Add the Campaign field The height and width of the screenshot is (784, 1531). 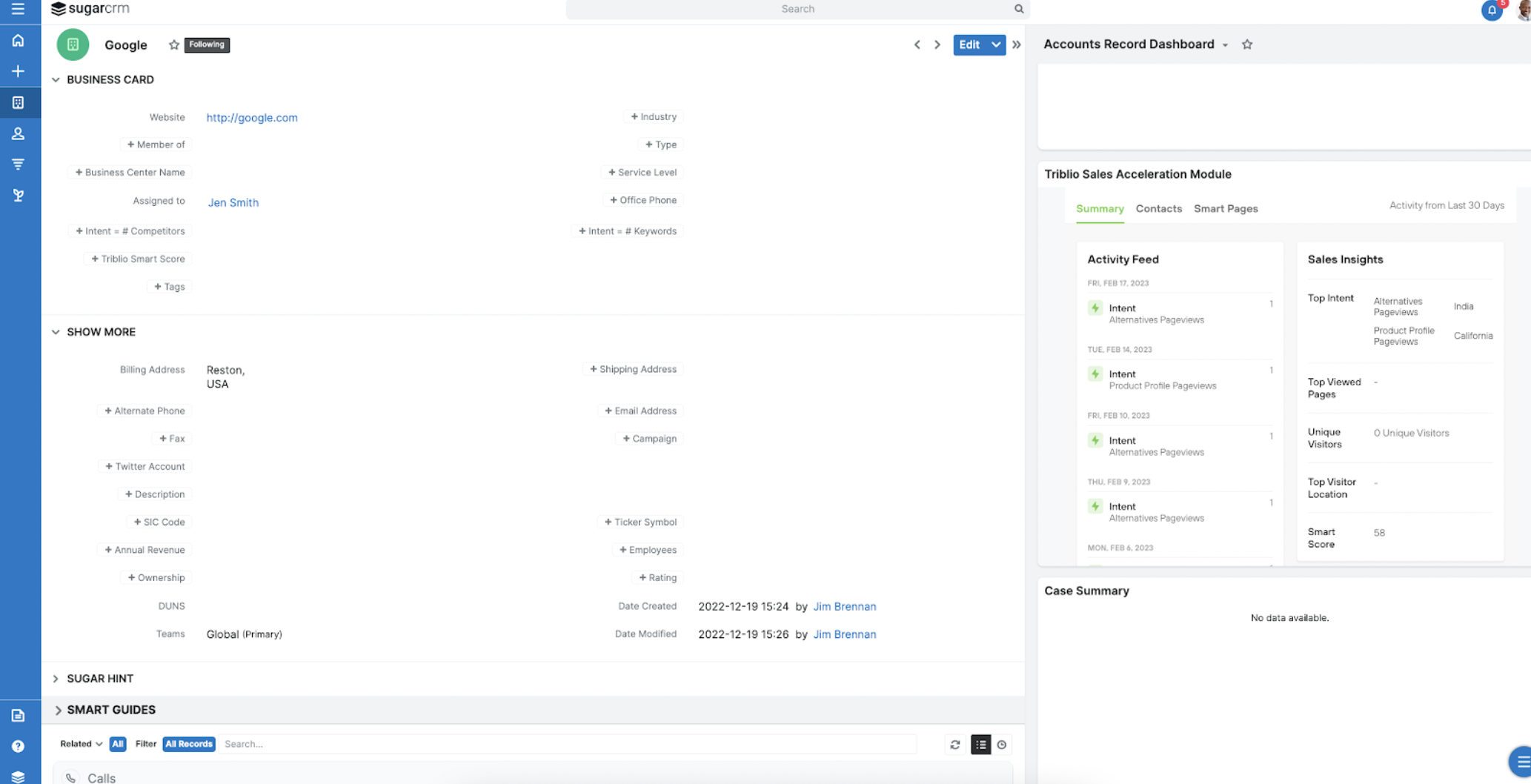point(649,439)
